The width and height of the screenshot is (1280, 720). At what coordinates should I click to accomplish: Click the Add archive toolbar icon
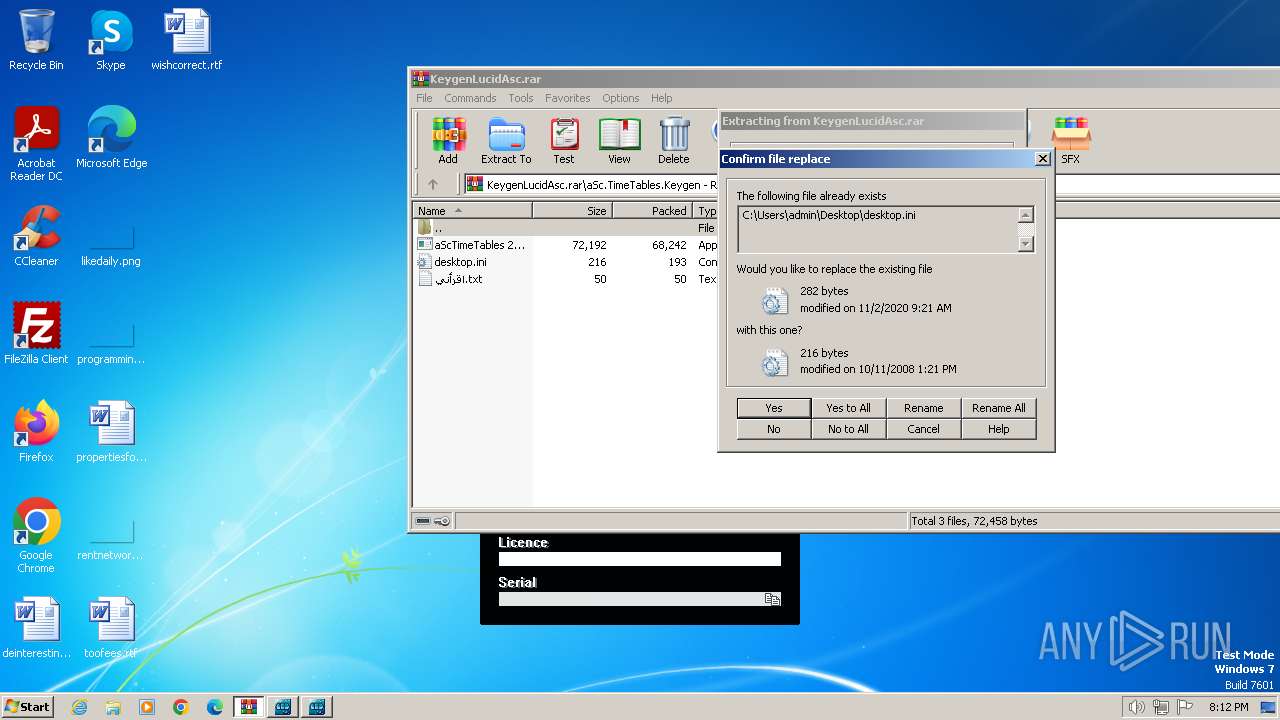coord(448,139)
